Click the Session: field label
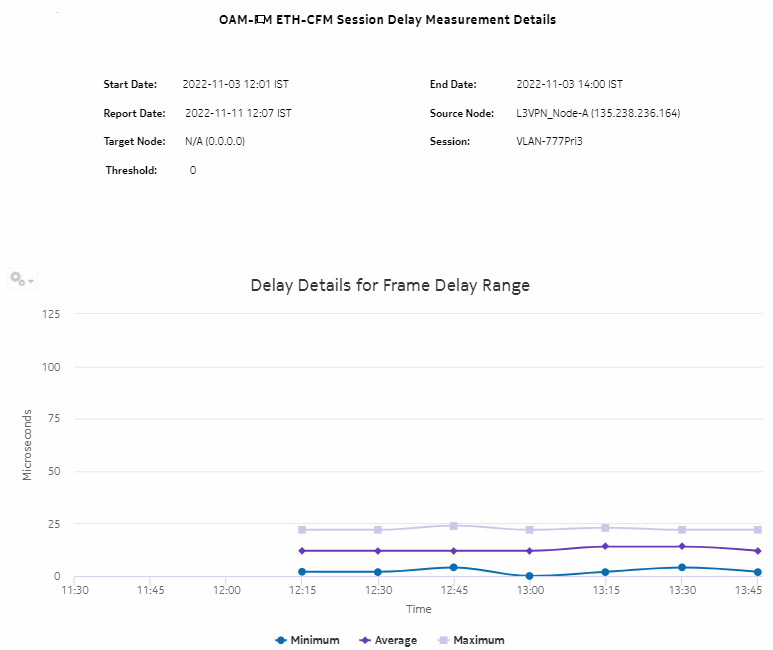 450,142
